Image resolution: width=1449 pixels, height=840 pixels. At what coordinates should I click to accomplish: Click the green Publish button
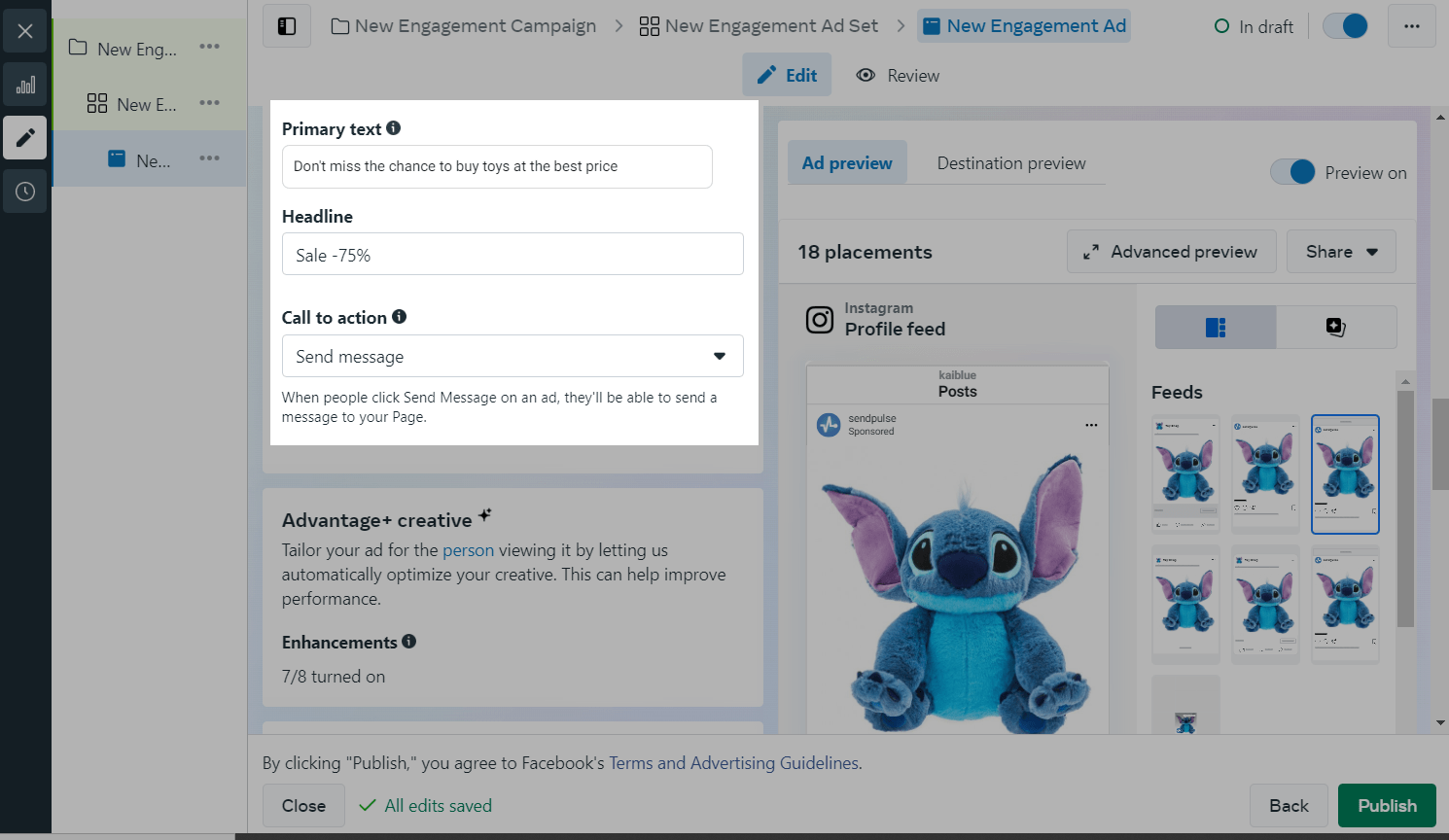1387,806
